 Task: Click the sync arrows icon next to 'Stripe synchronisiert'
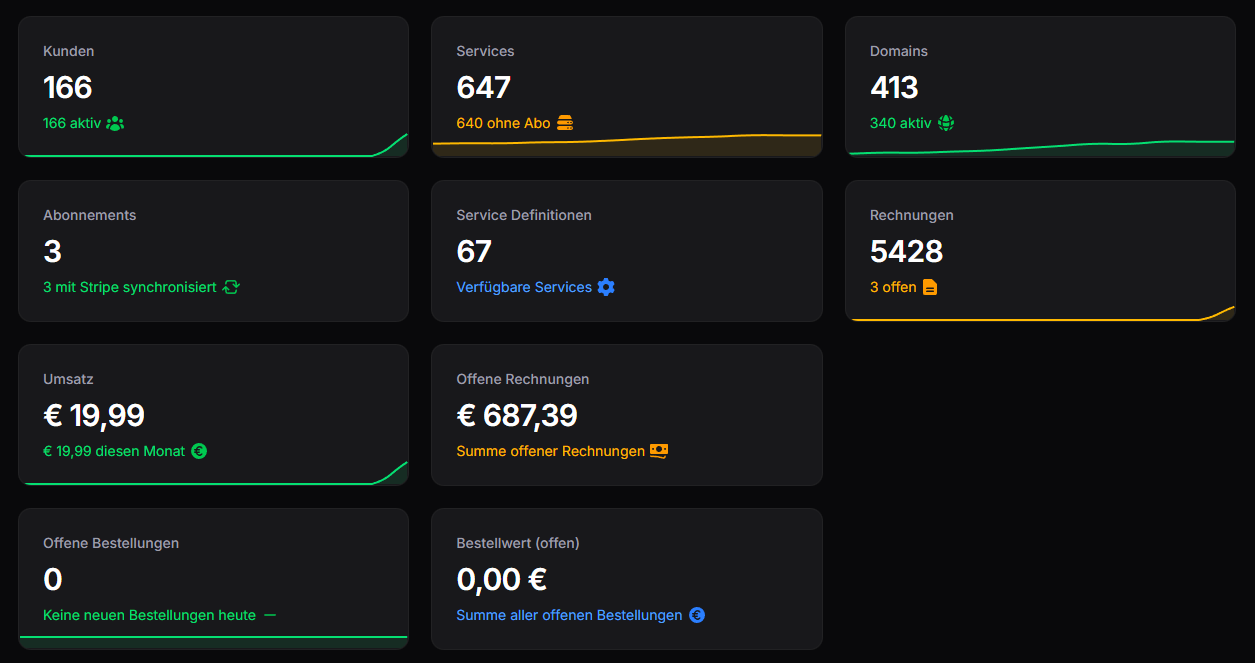tap(231, 286)
